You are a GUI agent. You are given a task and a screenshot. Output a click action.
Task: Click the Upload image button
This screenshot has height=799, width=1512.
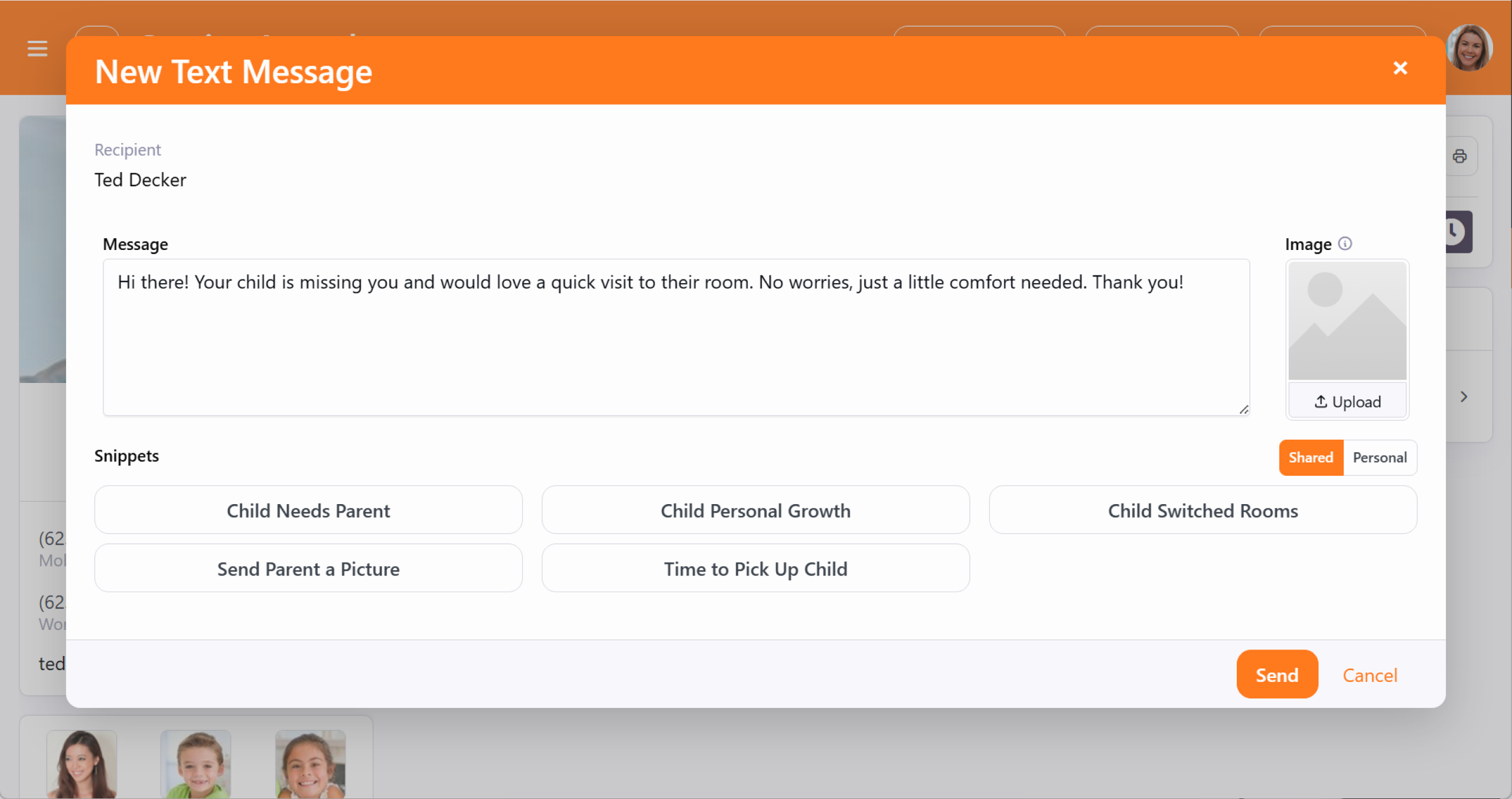1347,402
